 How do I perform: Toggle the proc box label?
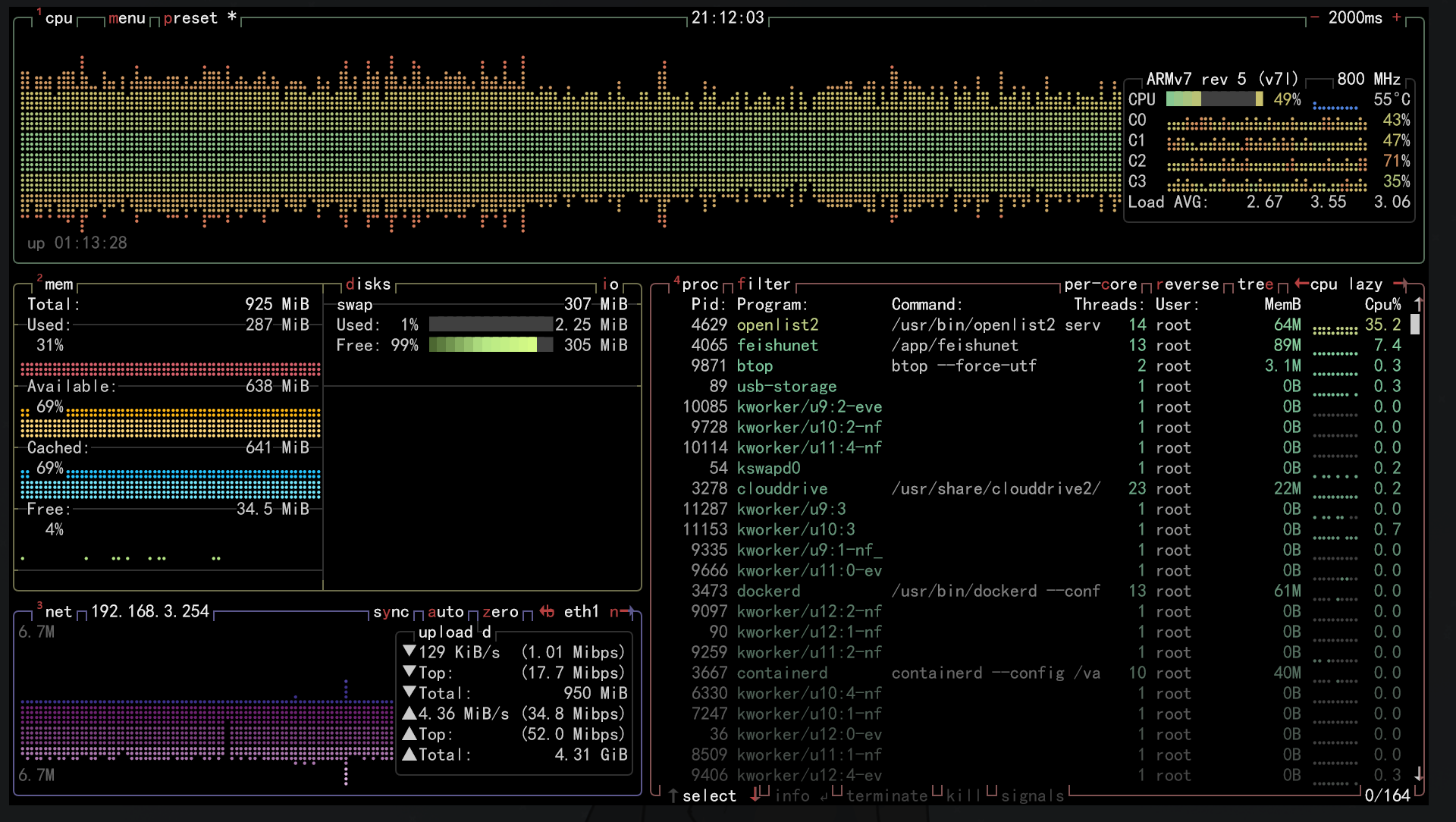pyautogui.click(x=699, y=284)
